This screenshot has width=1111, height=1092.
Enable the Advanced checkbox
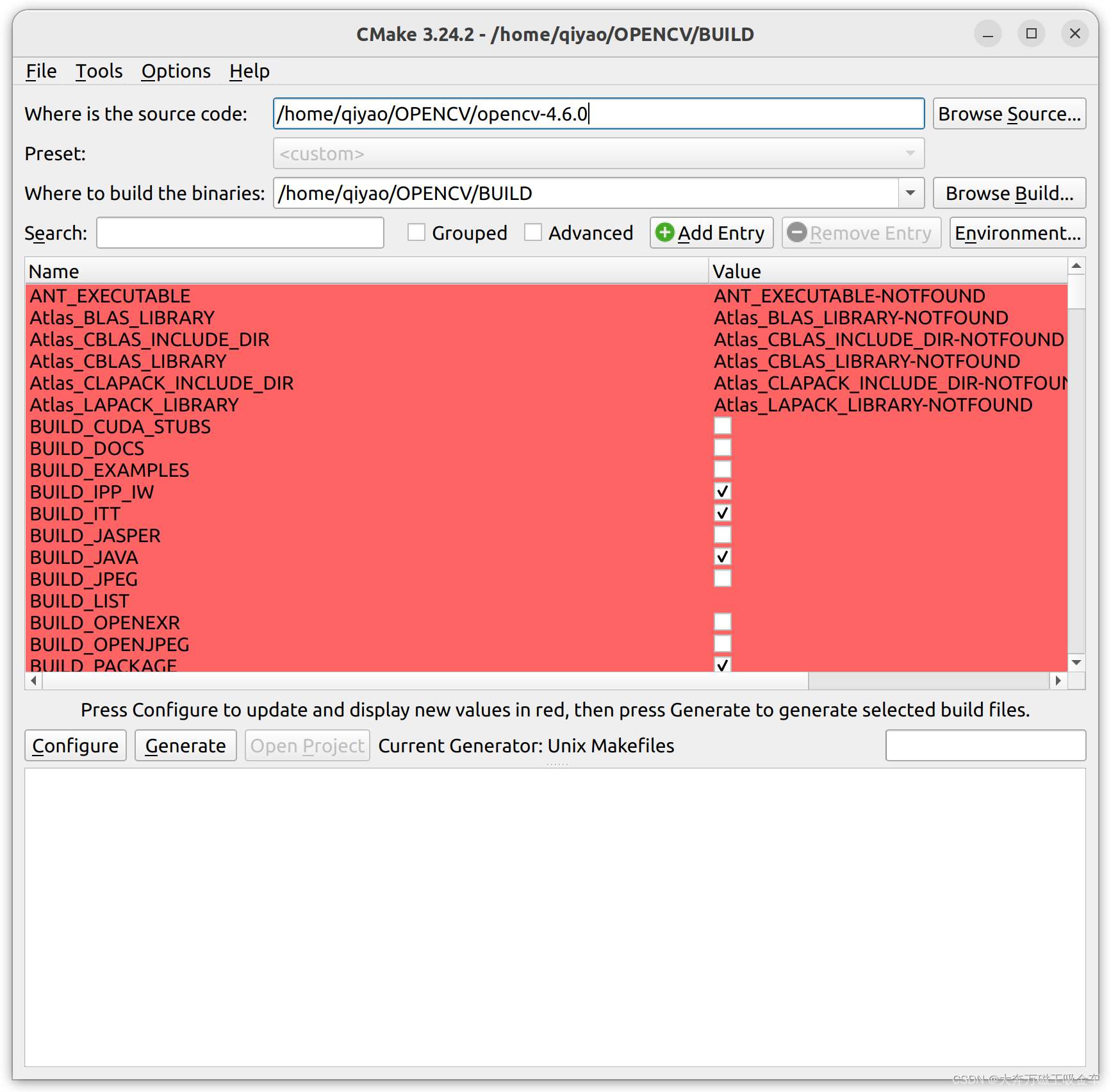(x=533, y=232)
